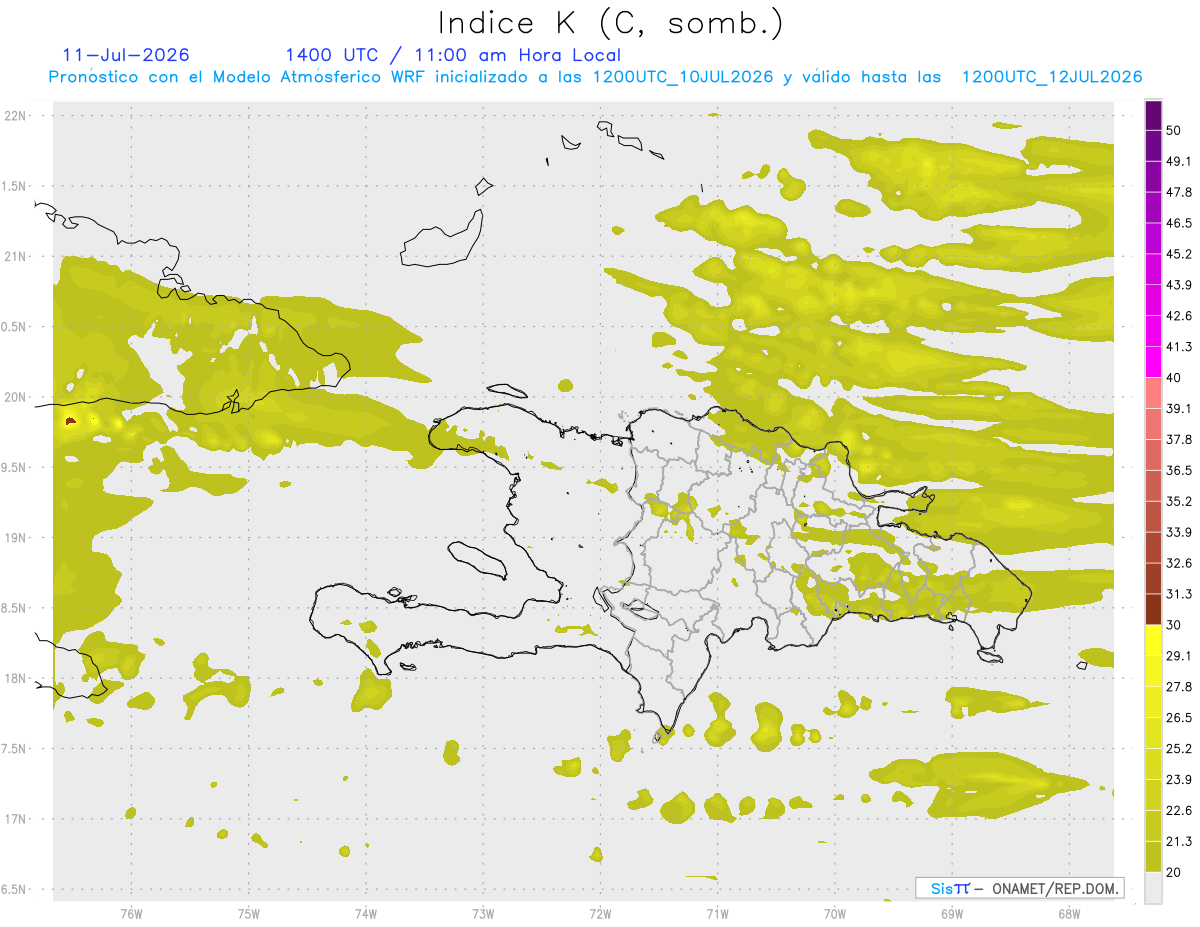Image resolution: width=1200 pixels, height=927 pixels.
Task: Click the "72W" longitude label
Action: [600, 914]
